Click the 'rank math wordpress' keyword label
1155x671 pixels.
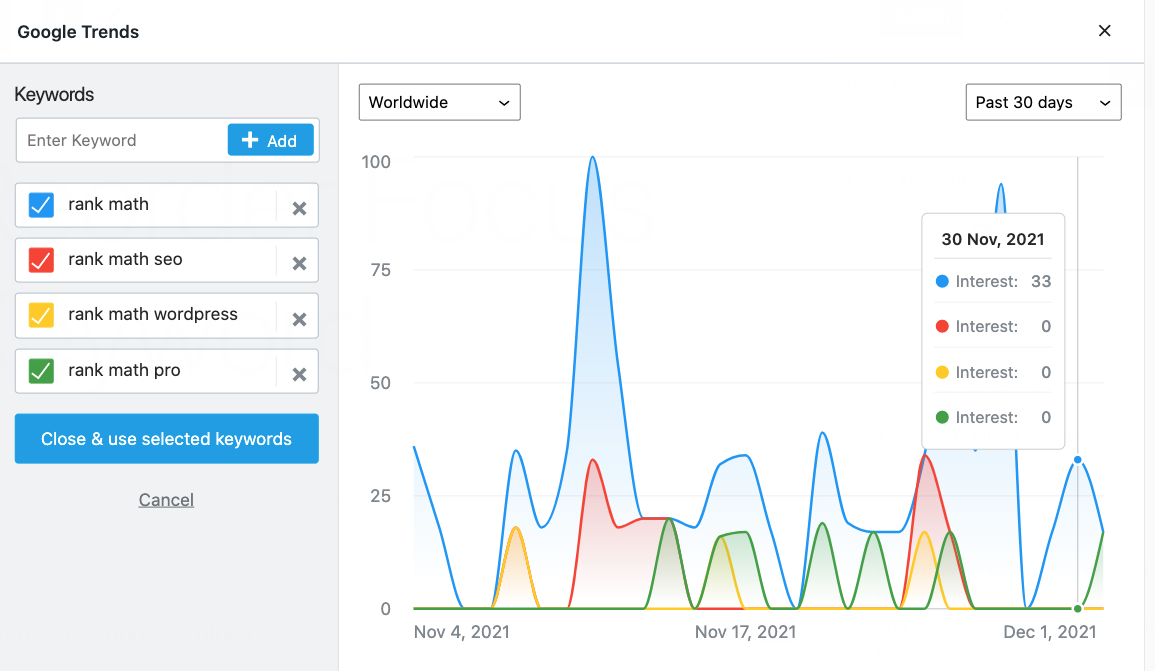[x=153, y=315]
